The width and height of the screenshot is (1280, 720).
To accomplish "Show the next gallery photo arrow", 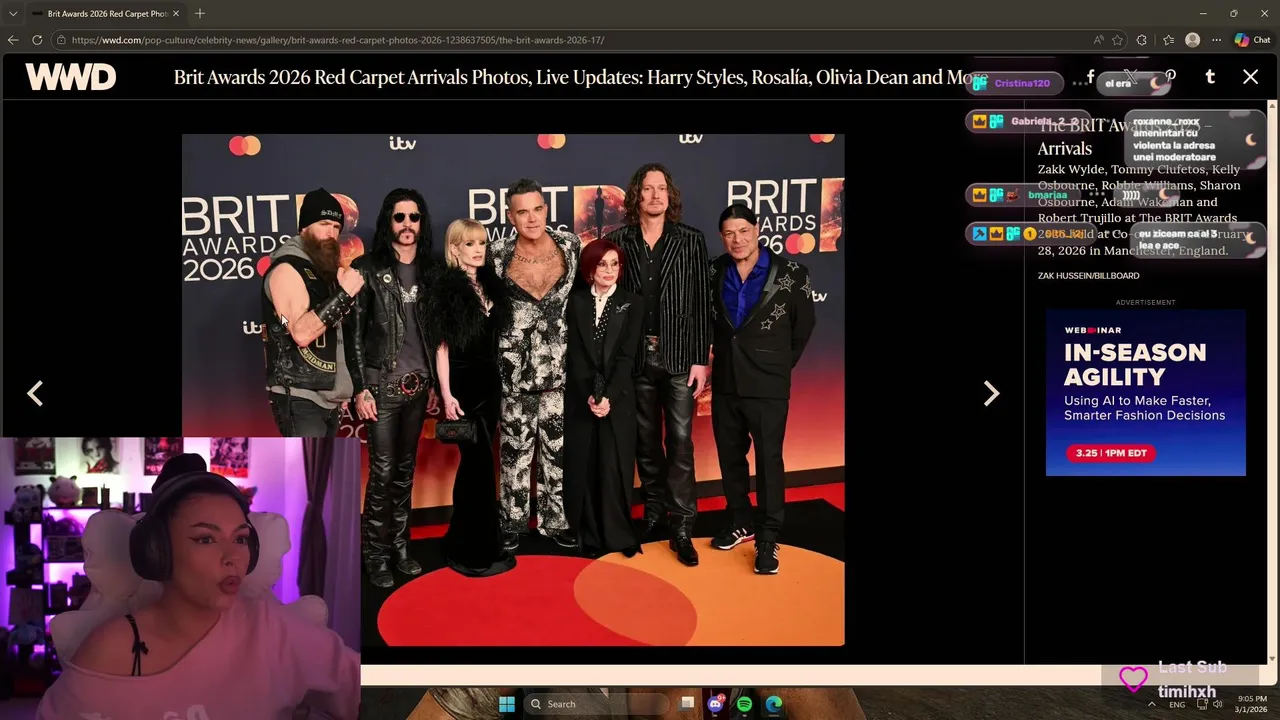I will [991, 394].
